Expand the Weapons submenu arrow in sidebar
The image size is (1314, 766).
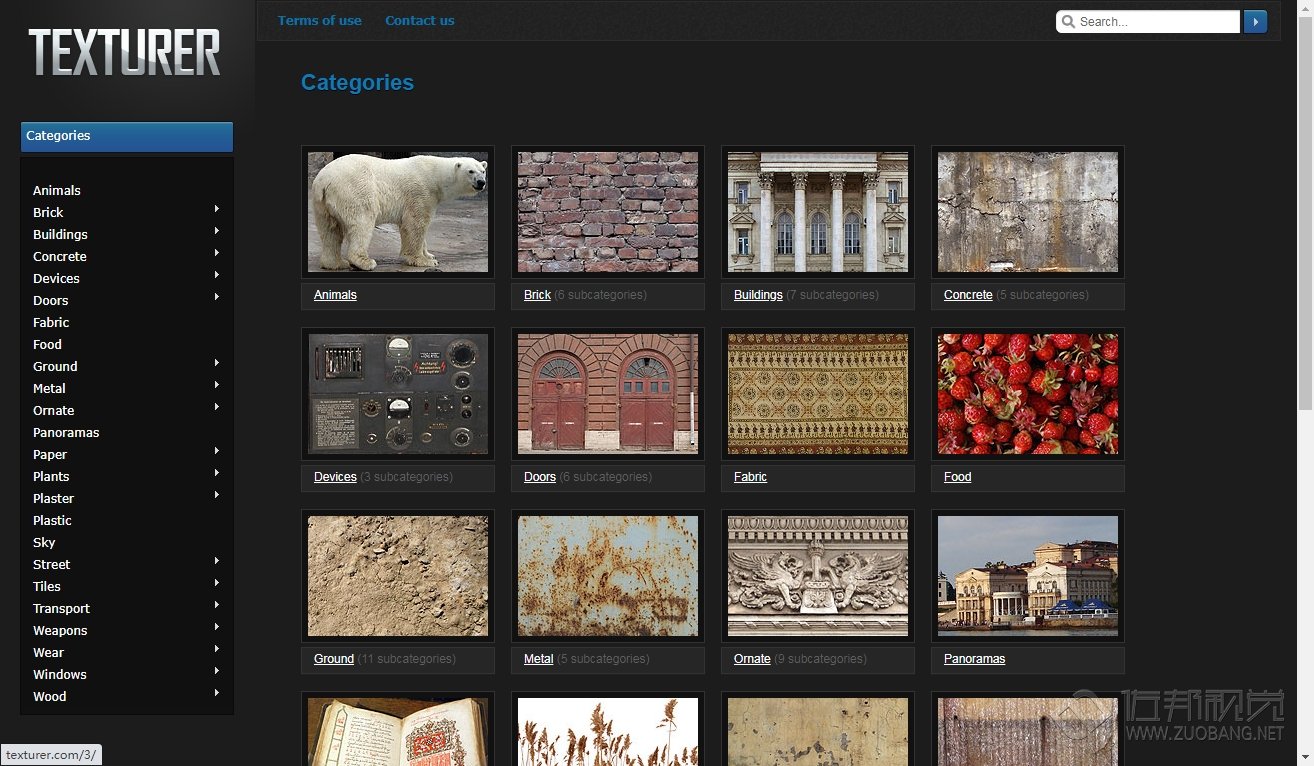216,627
